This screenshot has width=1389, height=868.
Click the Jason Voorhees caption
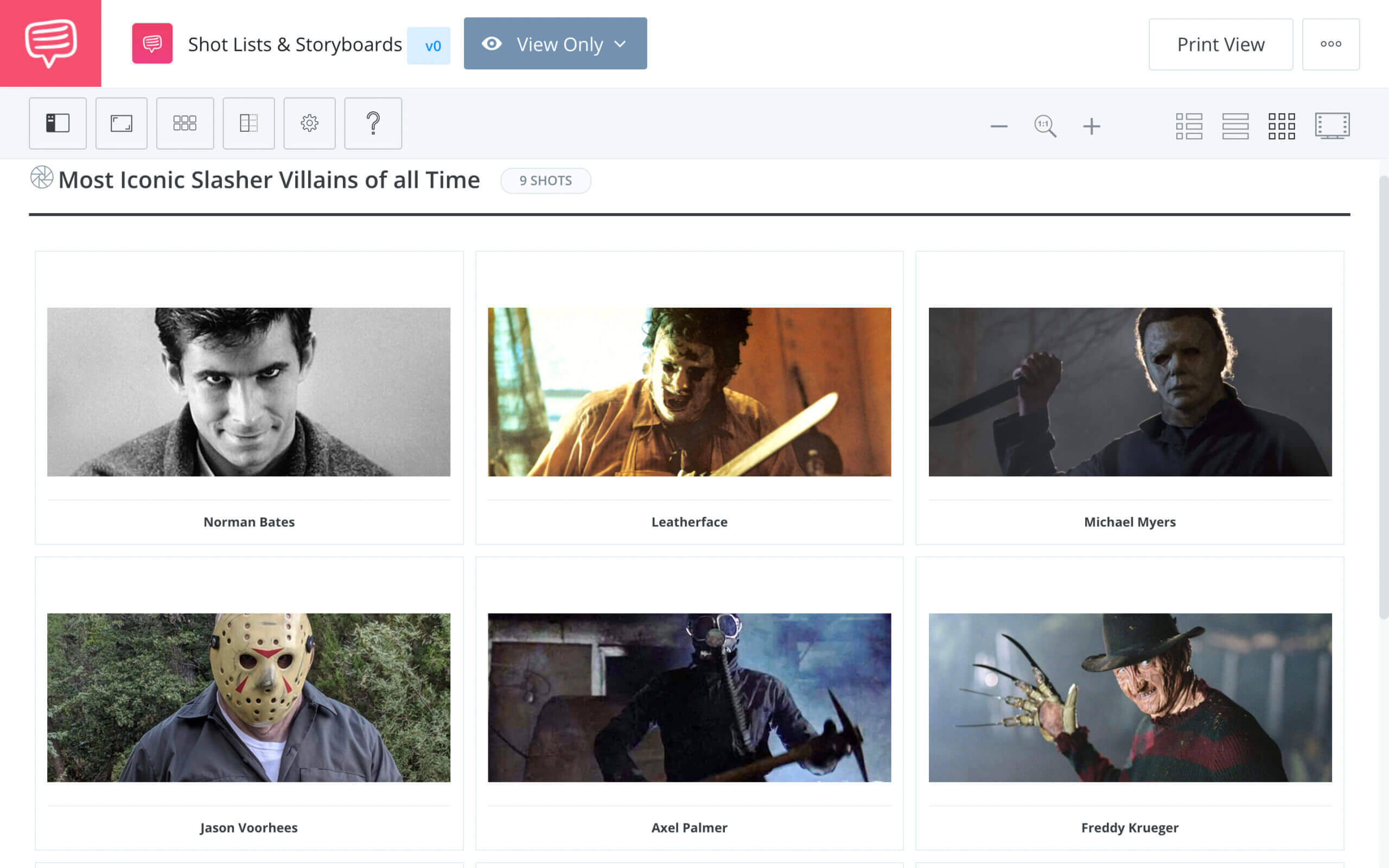249,828
